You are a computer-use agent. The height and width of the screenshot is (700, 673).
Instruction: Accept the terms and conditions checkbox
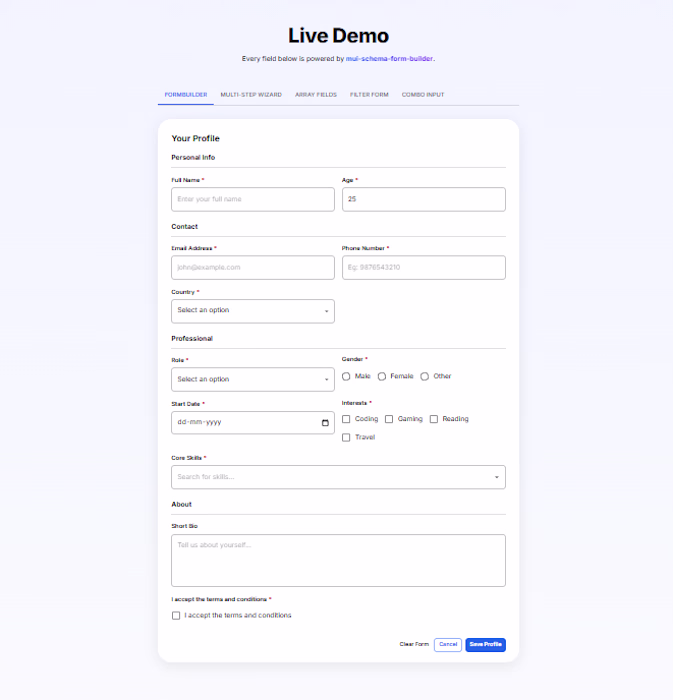pyautogui.click(x=176, y=616)
